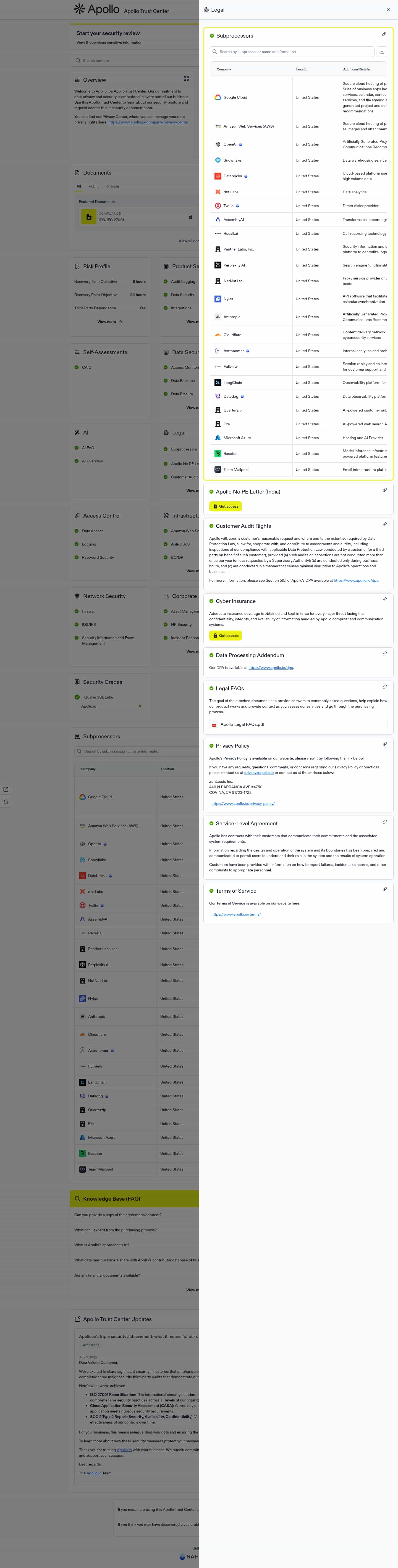Image resolution: width=398 pixels, height=1568 pixels.
Task: Open the apollo.io privacy-policy URL link
Action: point(243,803)
